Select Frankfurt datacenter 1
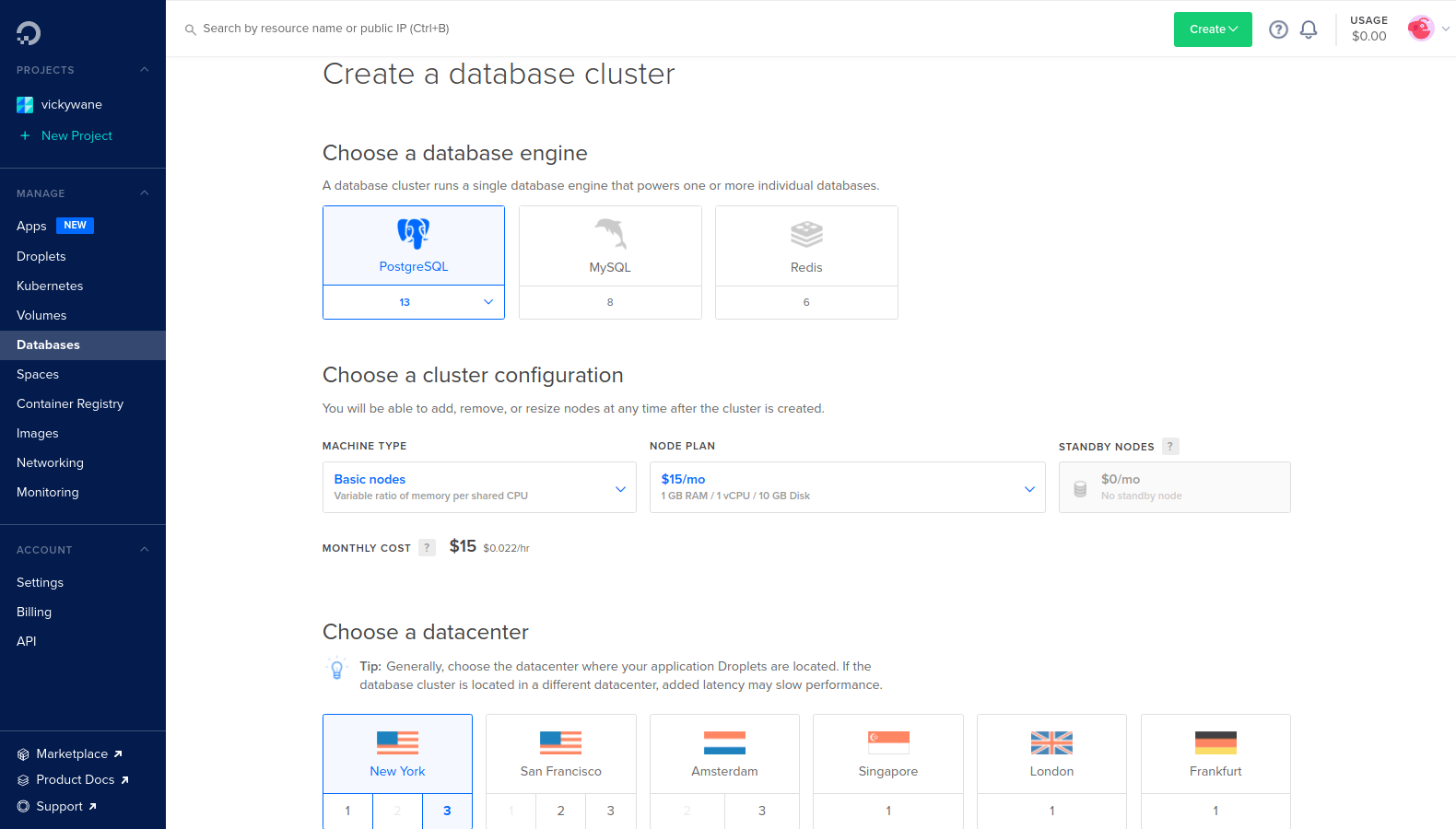Viewport: 1456px width, 829px height. point(1215,811)
